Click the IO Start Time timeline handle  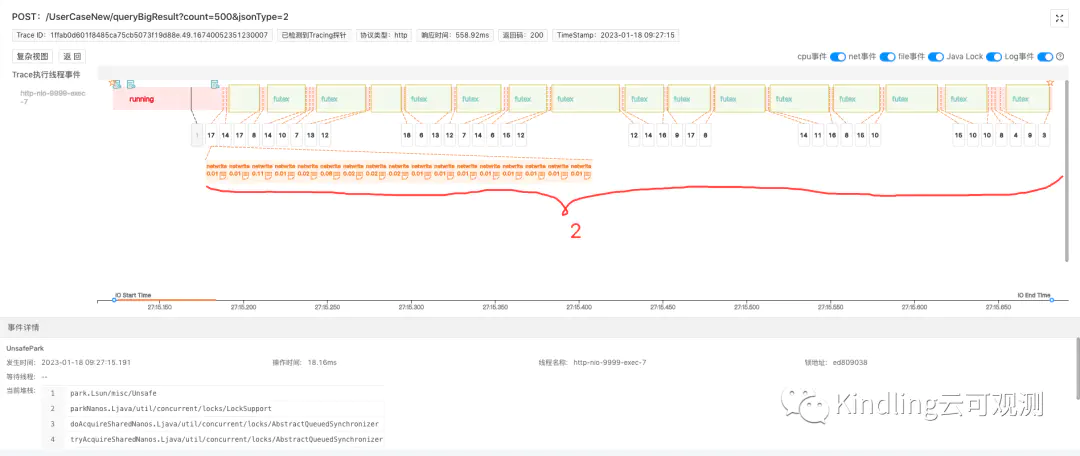pos(114,300)
